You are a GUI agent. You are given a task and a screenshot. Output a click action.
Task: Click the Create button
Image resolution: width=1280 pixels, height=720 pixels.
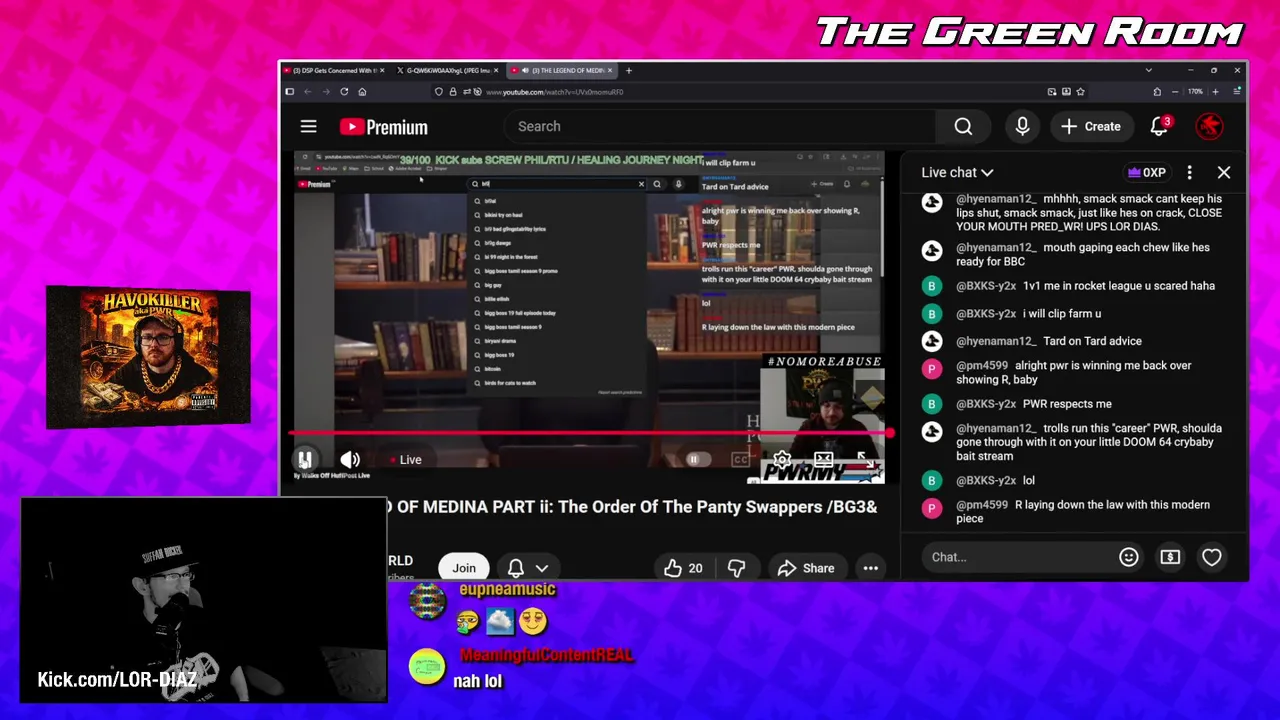coord(1091,127)
